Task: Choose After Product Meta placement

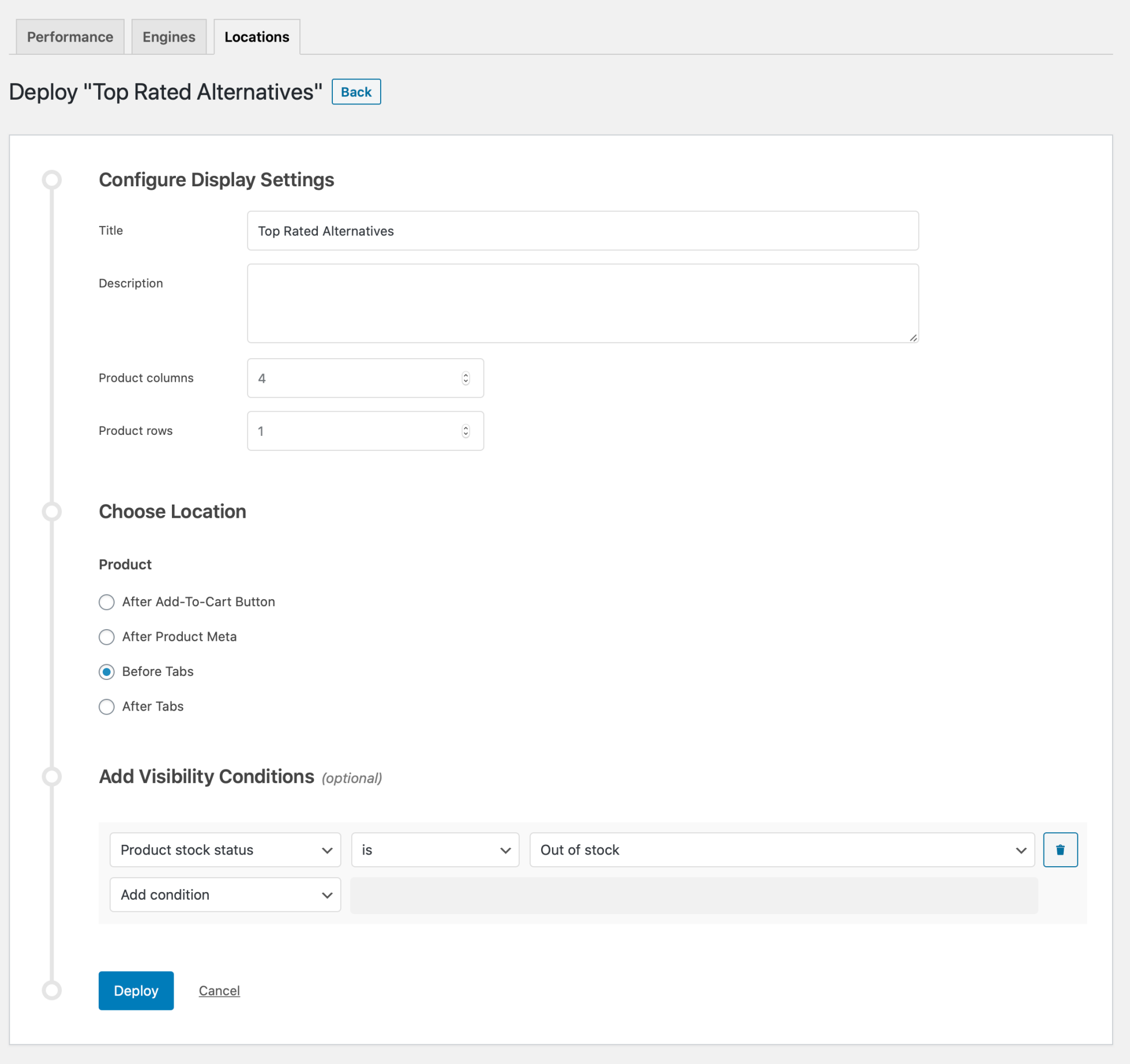Action: tap(107, 637)
